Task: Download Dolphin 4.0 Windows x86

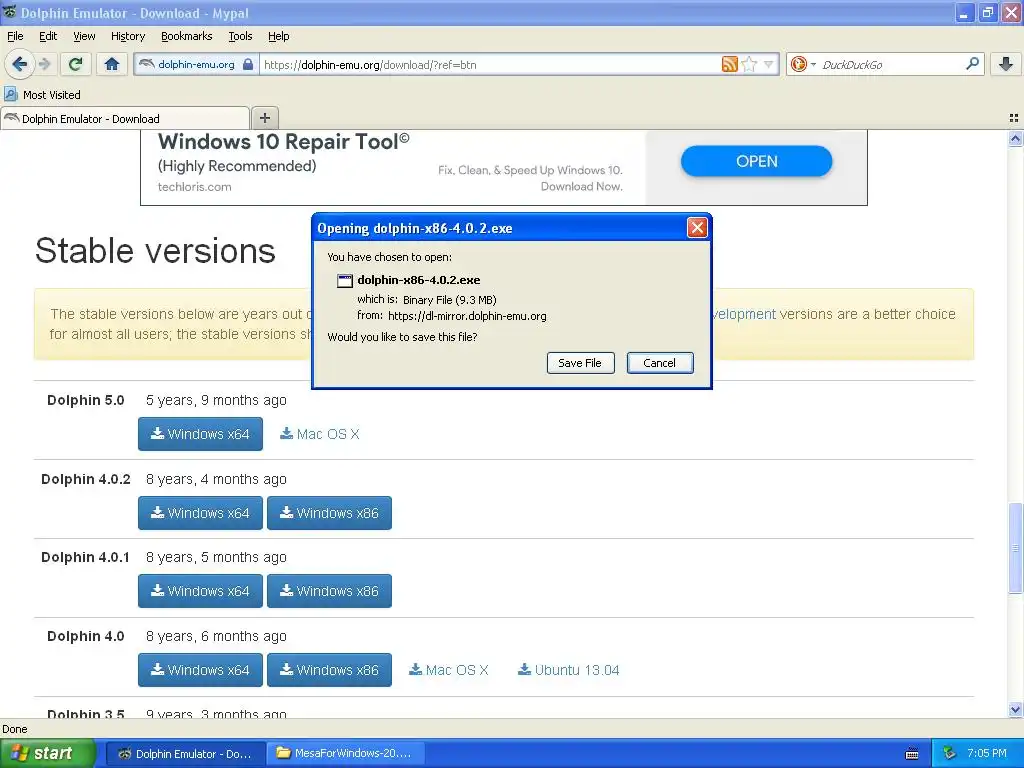Action: (329, 670)
